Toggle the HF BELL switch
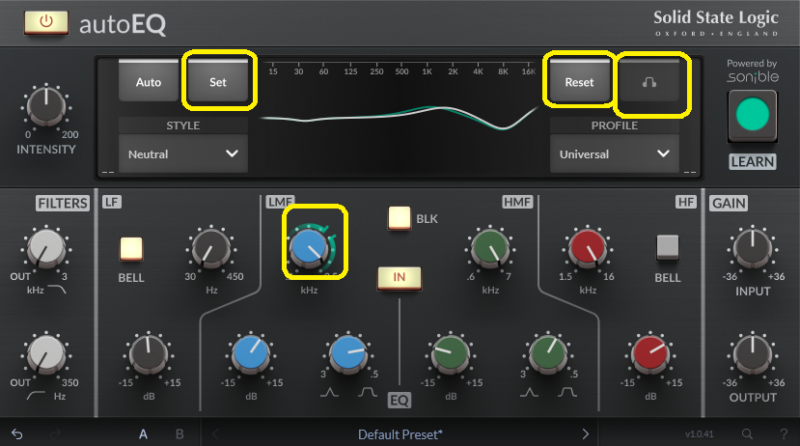 (x=667, y=247)
